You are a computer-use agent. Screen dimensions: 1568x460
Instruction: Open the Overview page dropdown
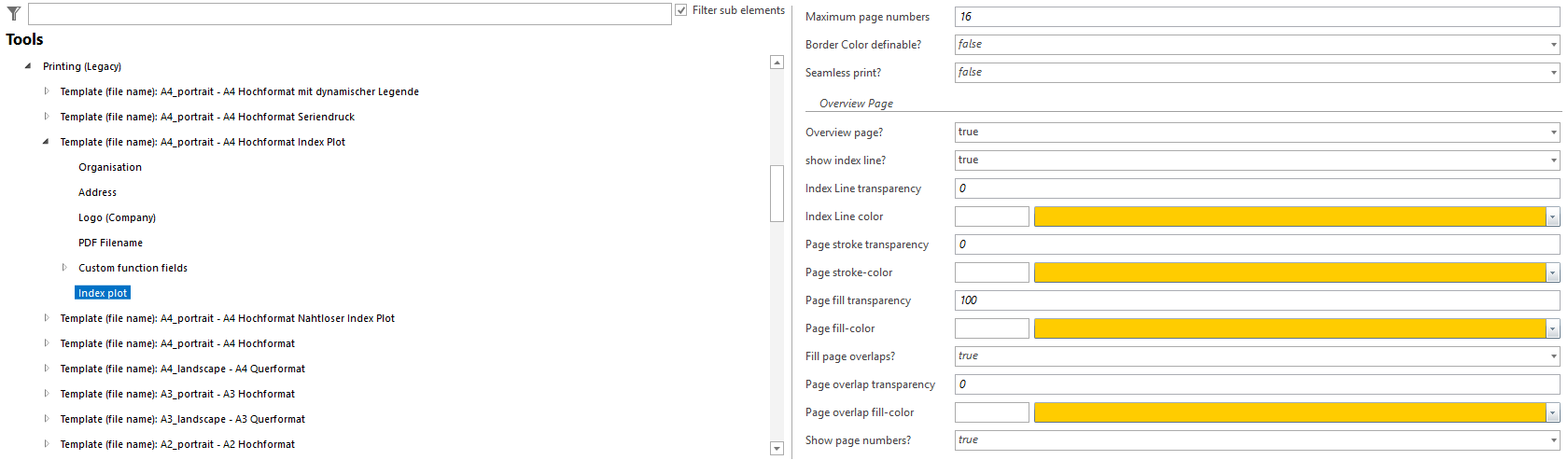pos(1553,132)
